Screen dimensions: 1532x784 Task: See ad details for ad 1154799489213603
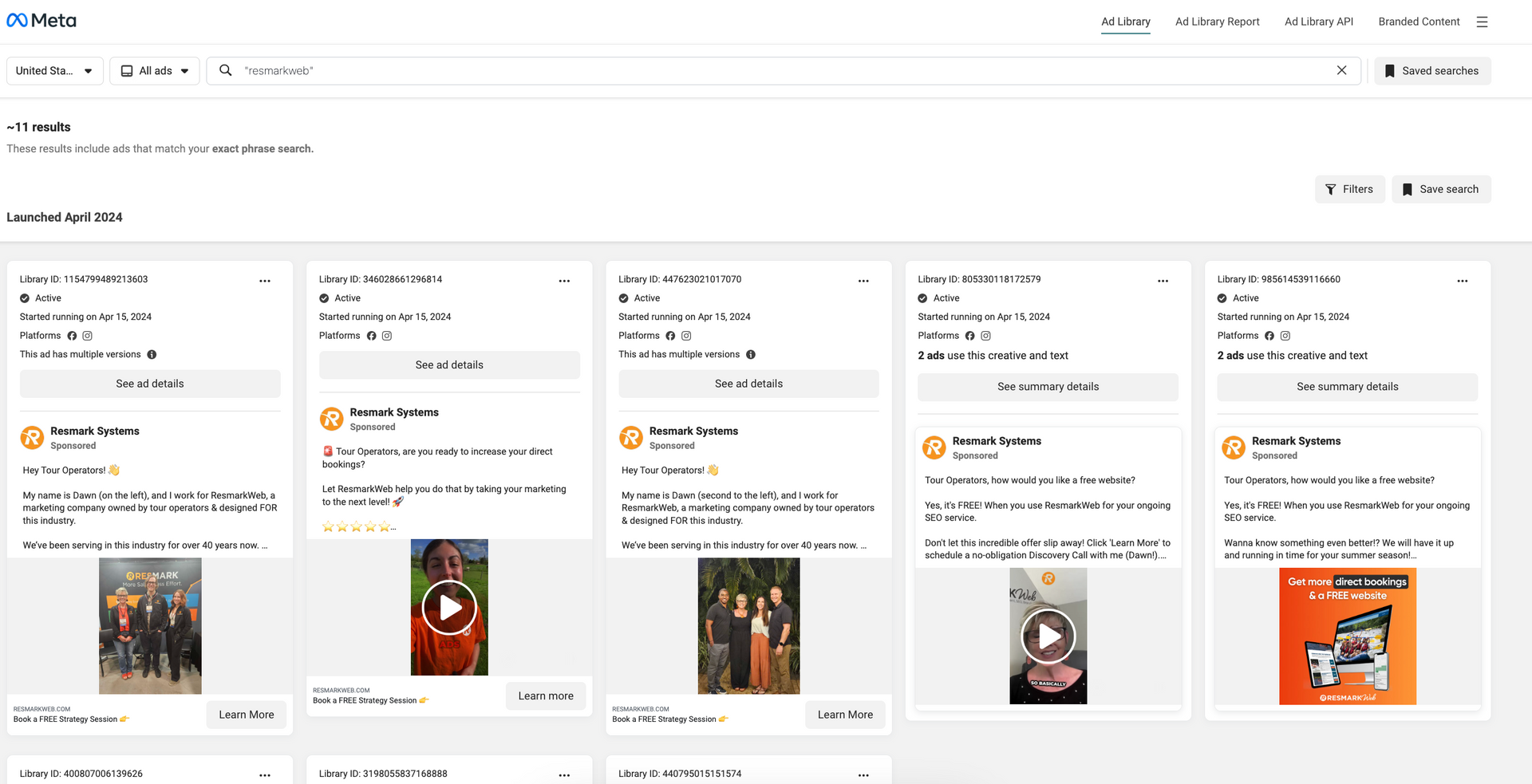click(x=150, y=384)
